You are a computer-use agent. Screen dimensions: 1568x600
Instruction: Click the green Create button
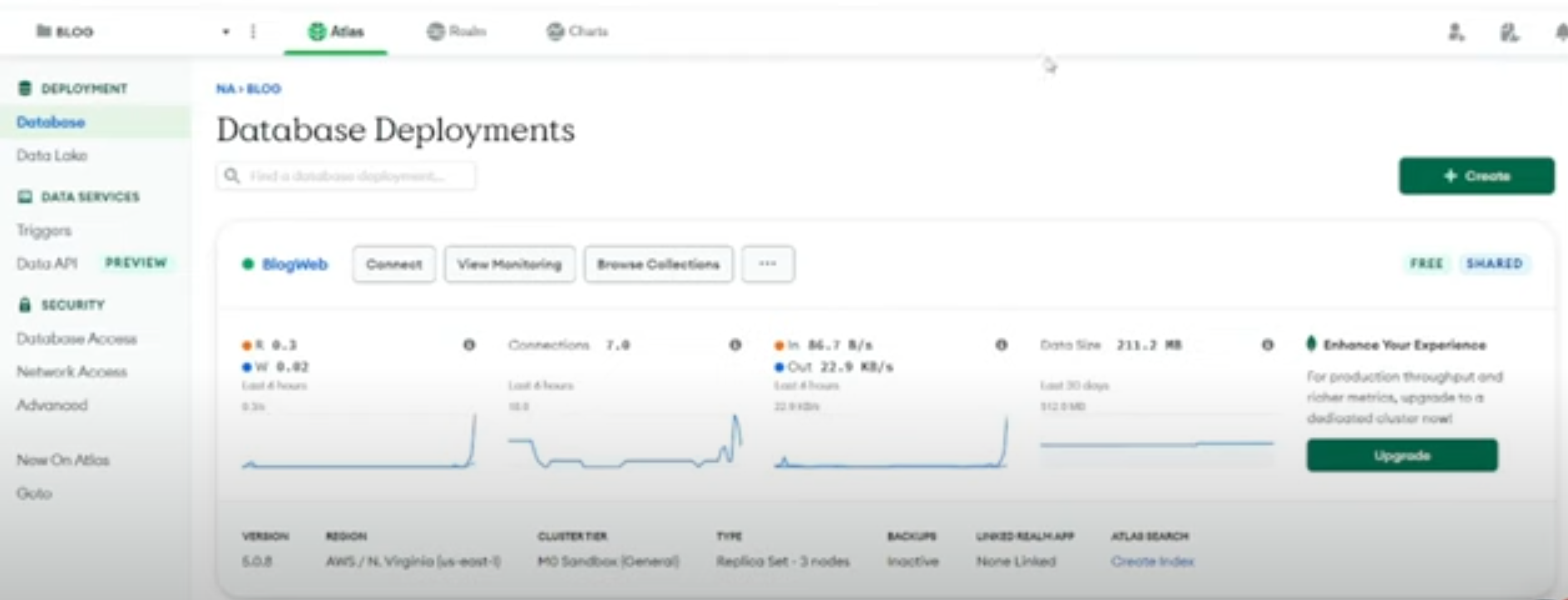1476,176
